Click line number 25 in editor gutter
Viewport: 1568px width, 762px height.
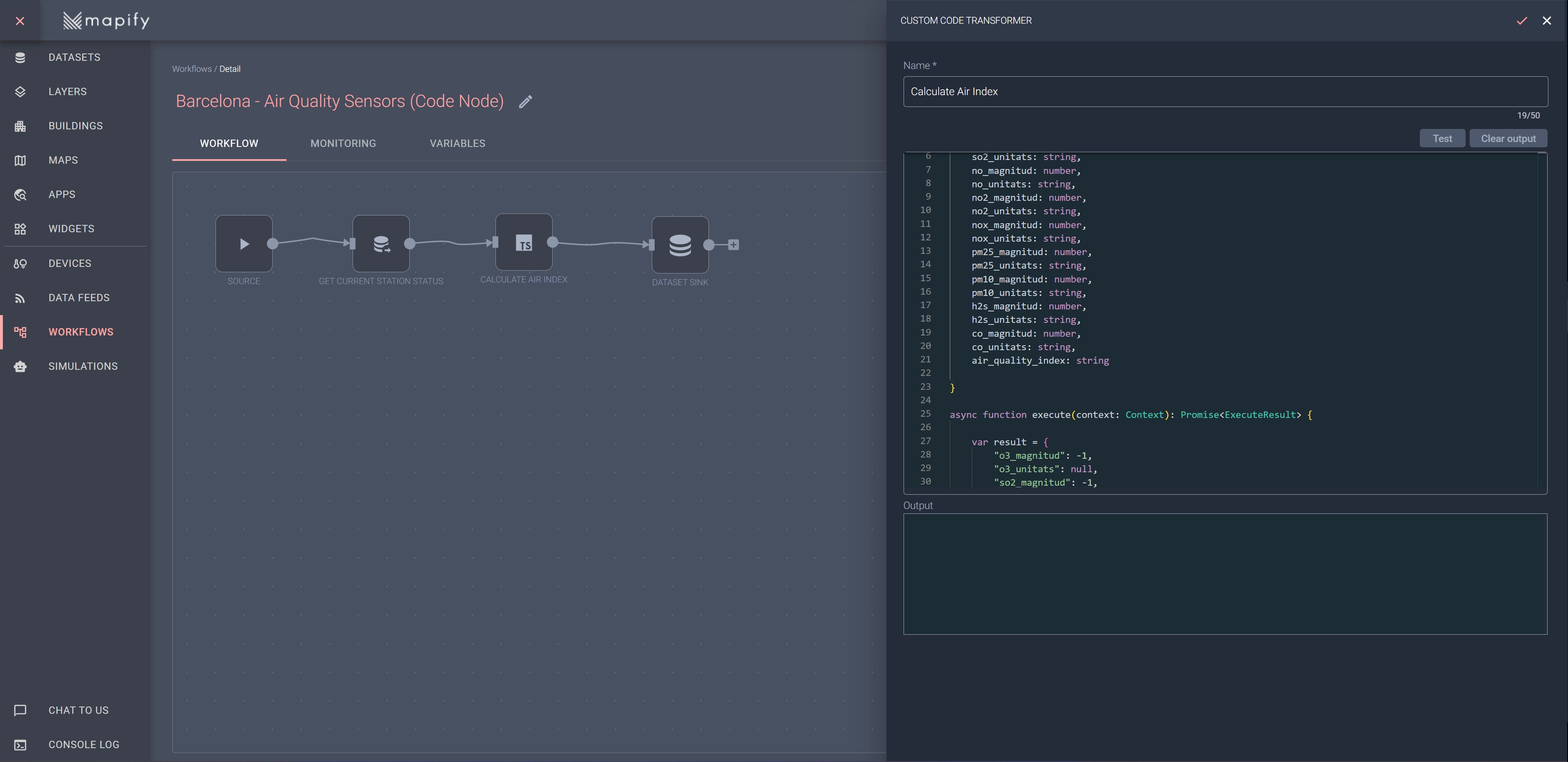pos(925,414)
